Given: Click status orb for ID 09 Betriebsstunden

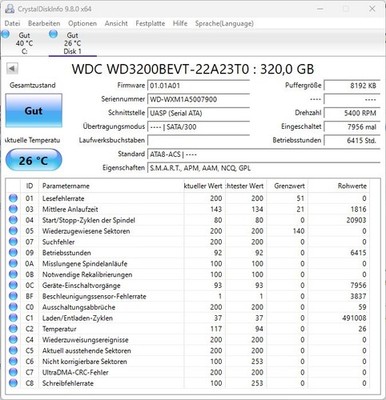Looking at the screenshot, I should point(13,253).
